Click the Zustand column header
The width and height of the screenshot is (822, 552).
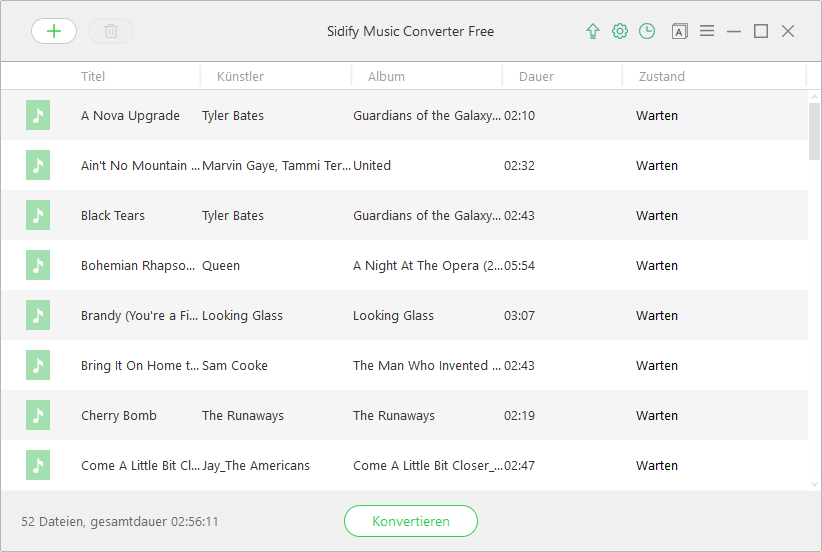click(662, 76)
